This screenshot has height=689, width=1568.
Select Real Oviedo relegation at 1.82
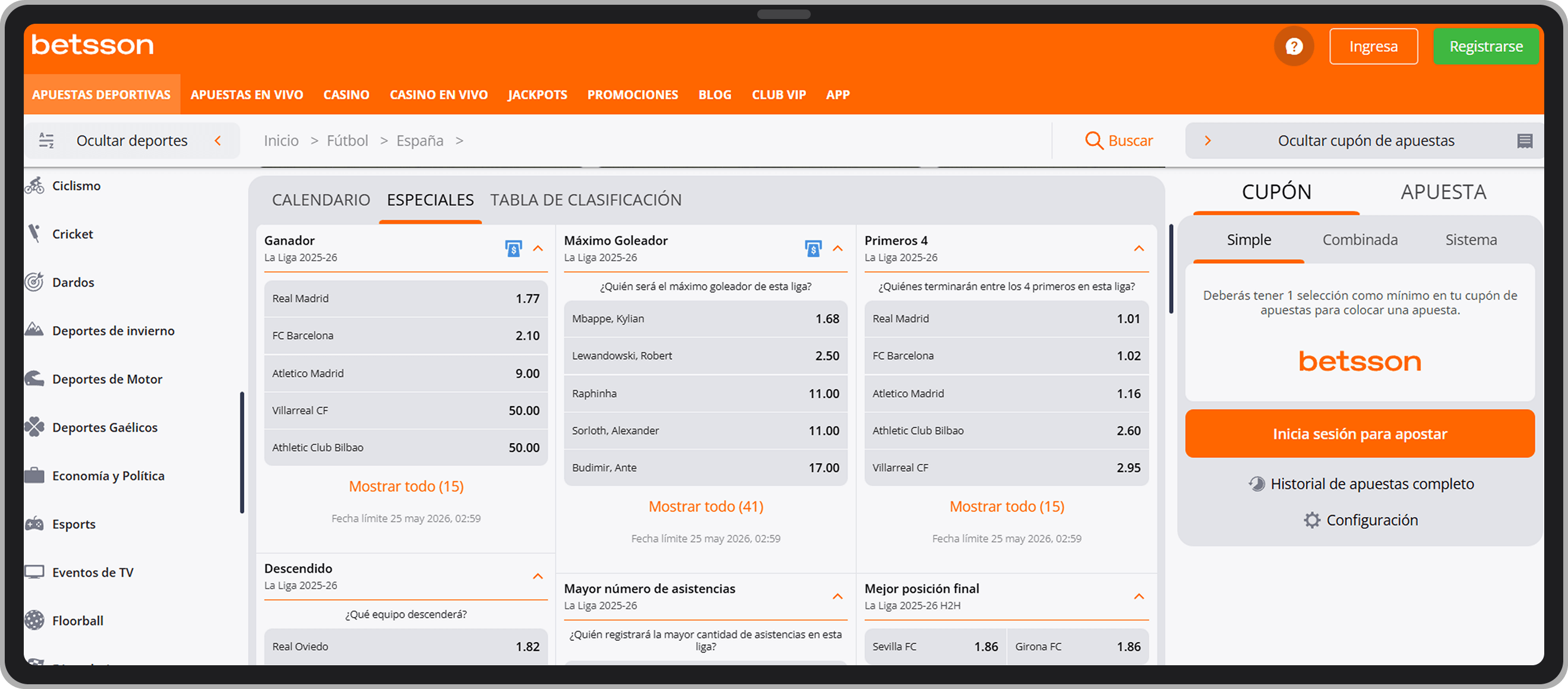coord(406,646)
